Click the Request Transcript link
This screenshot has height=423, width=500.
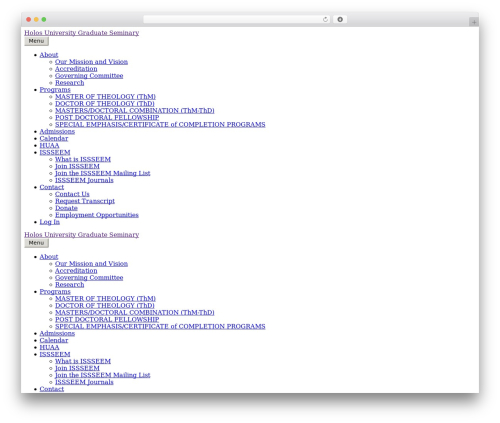pyautogui.click(x=85, y=201)
